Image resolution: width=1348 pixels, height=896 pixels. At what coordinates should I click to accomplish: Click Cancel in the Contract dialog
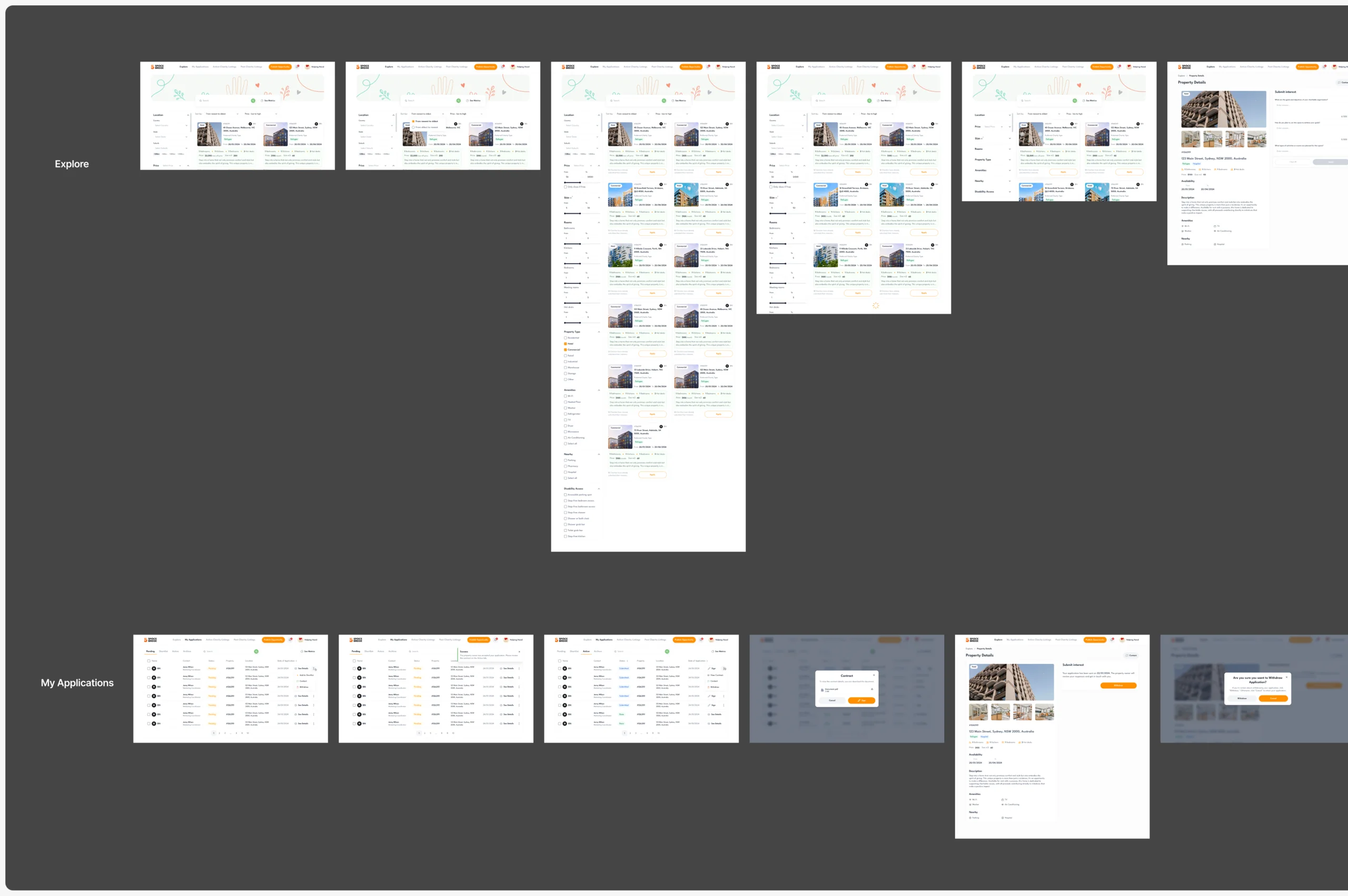pyautogui.click(x=832, y=701)
